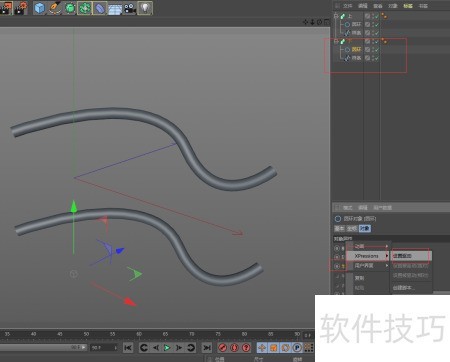Click the Sweep icon of object 上
The width and height of the screenshot is (450, 362).
point(343,16)
